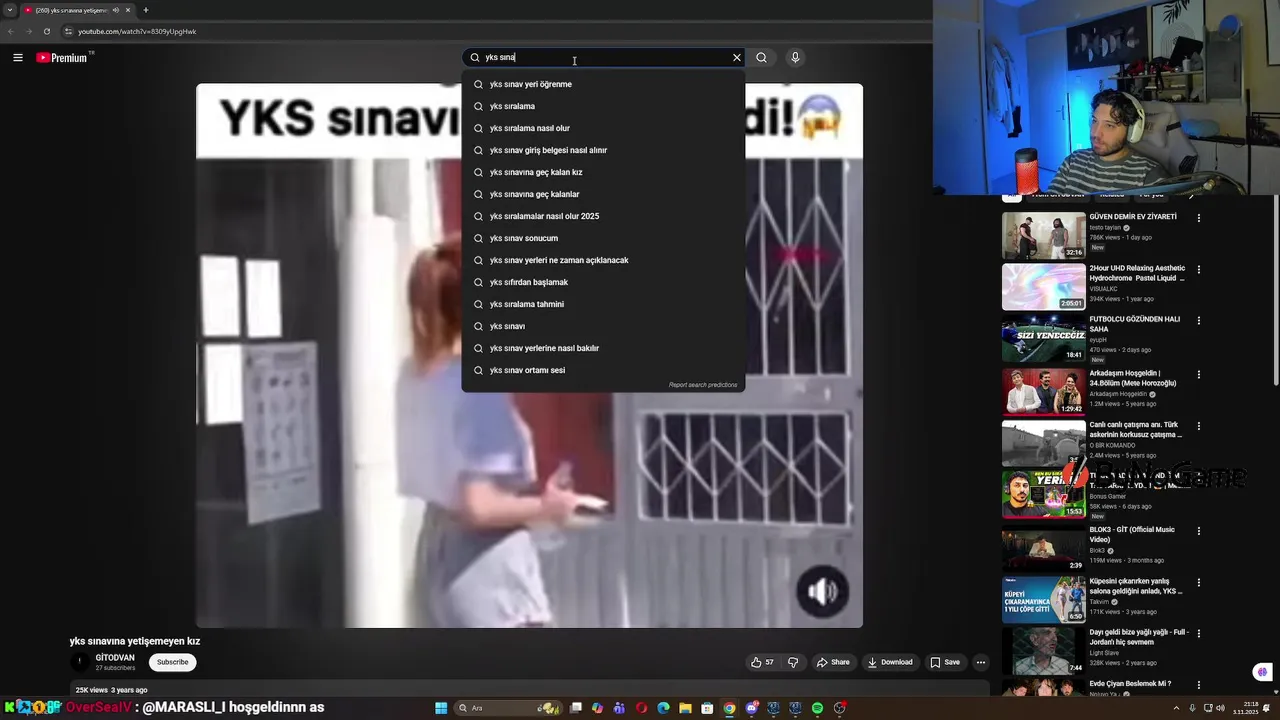Download the video
1280x720 pixels.
[x=890, y=662]
